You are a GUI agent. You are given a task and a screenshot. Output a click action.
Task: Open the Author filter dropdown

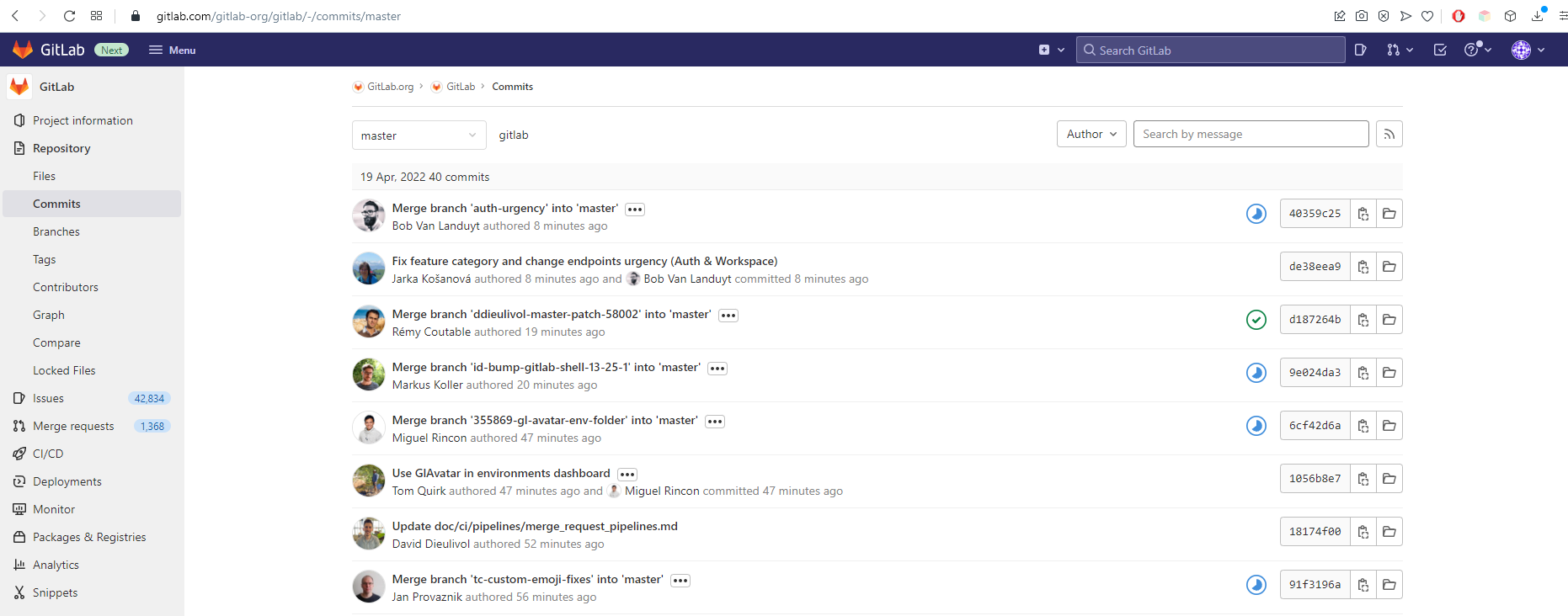click(x=1091, y=134)
